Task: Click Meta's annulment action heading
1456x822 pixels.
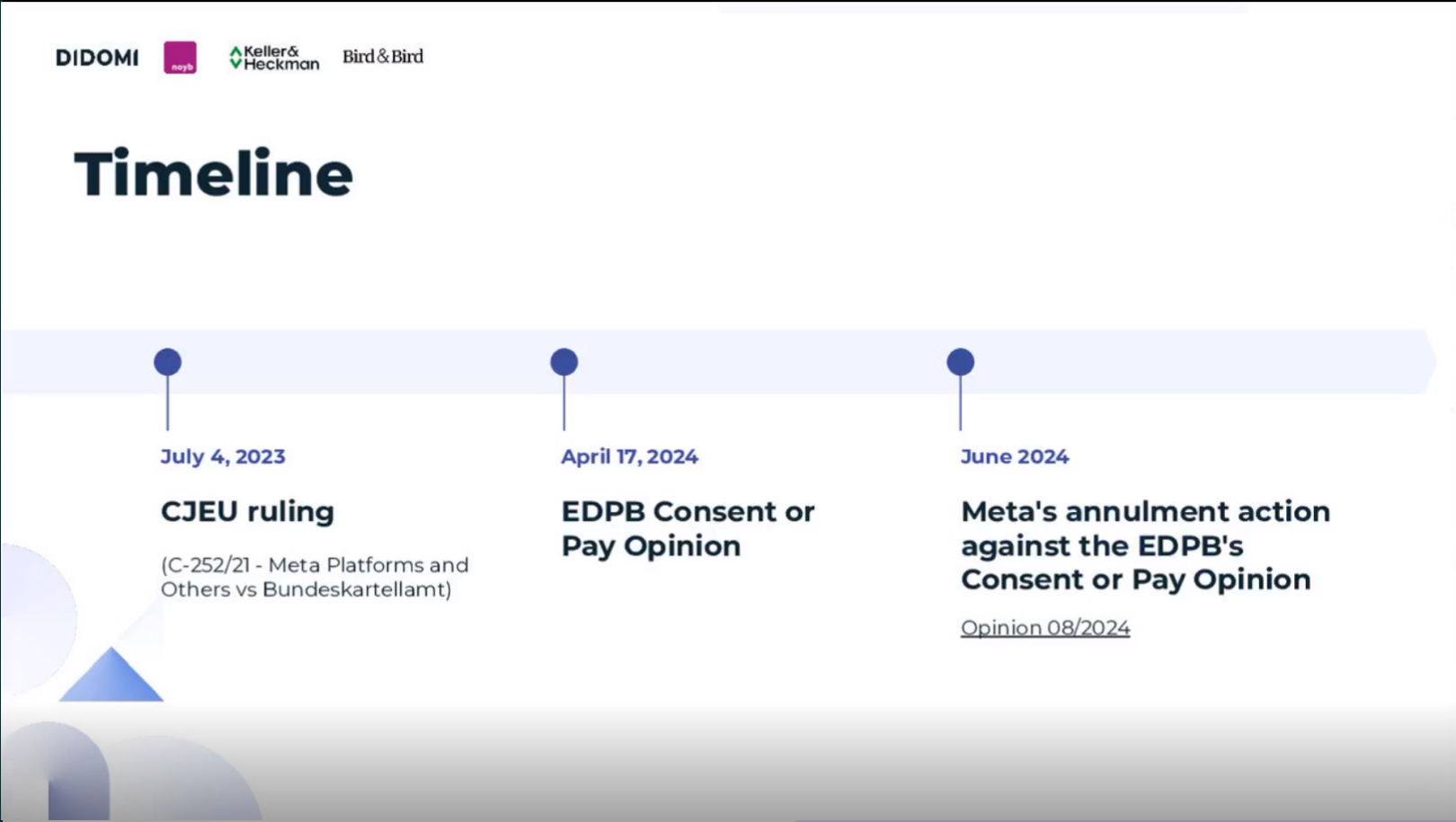Action: click(x=1146, y=545)
